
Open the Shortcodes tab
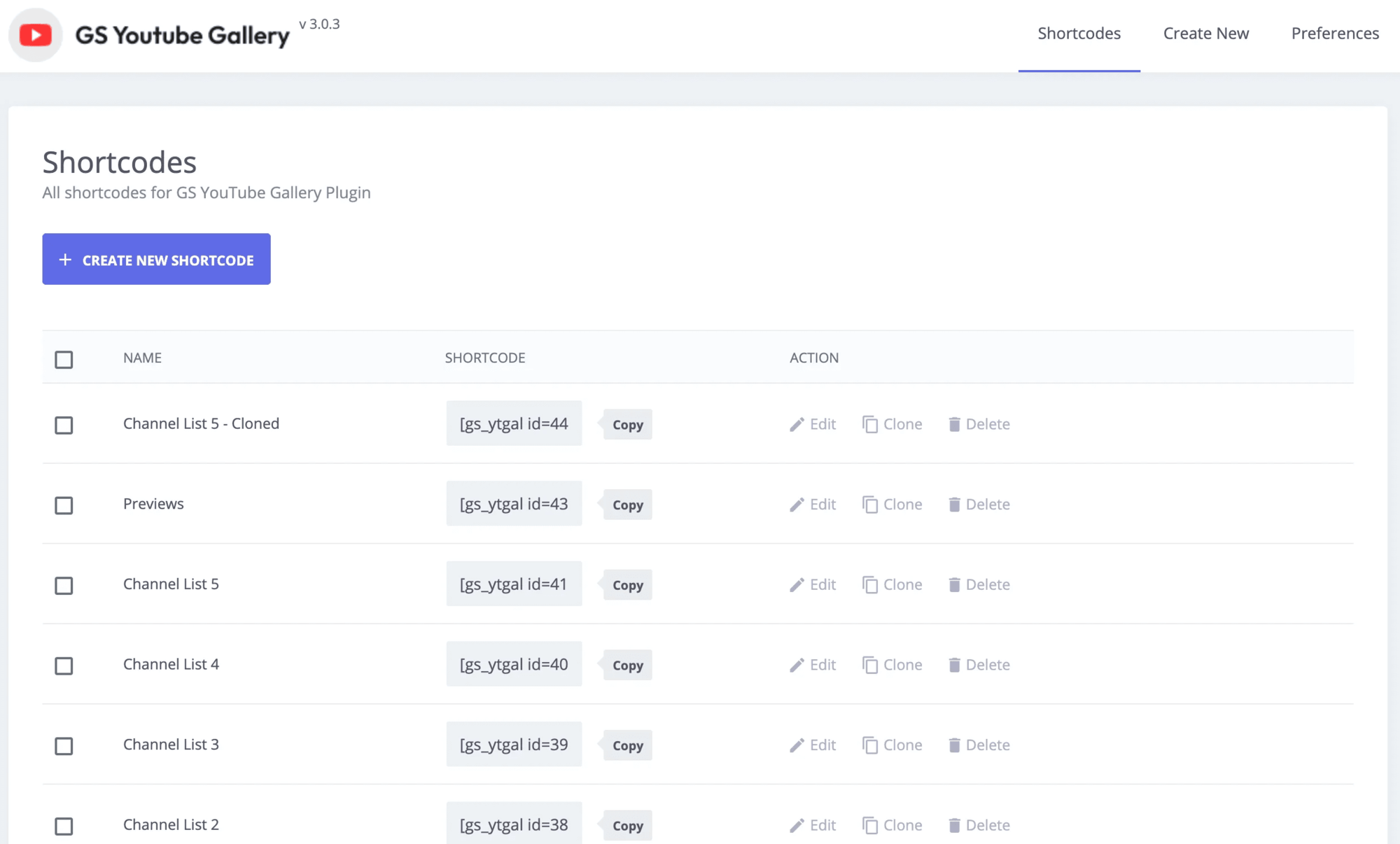pos(1079,34)
